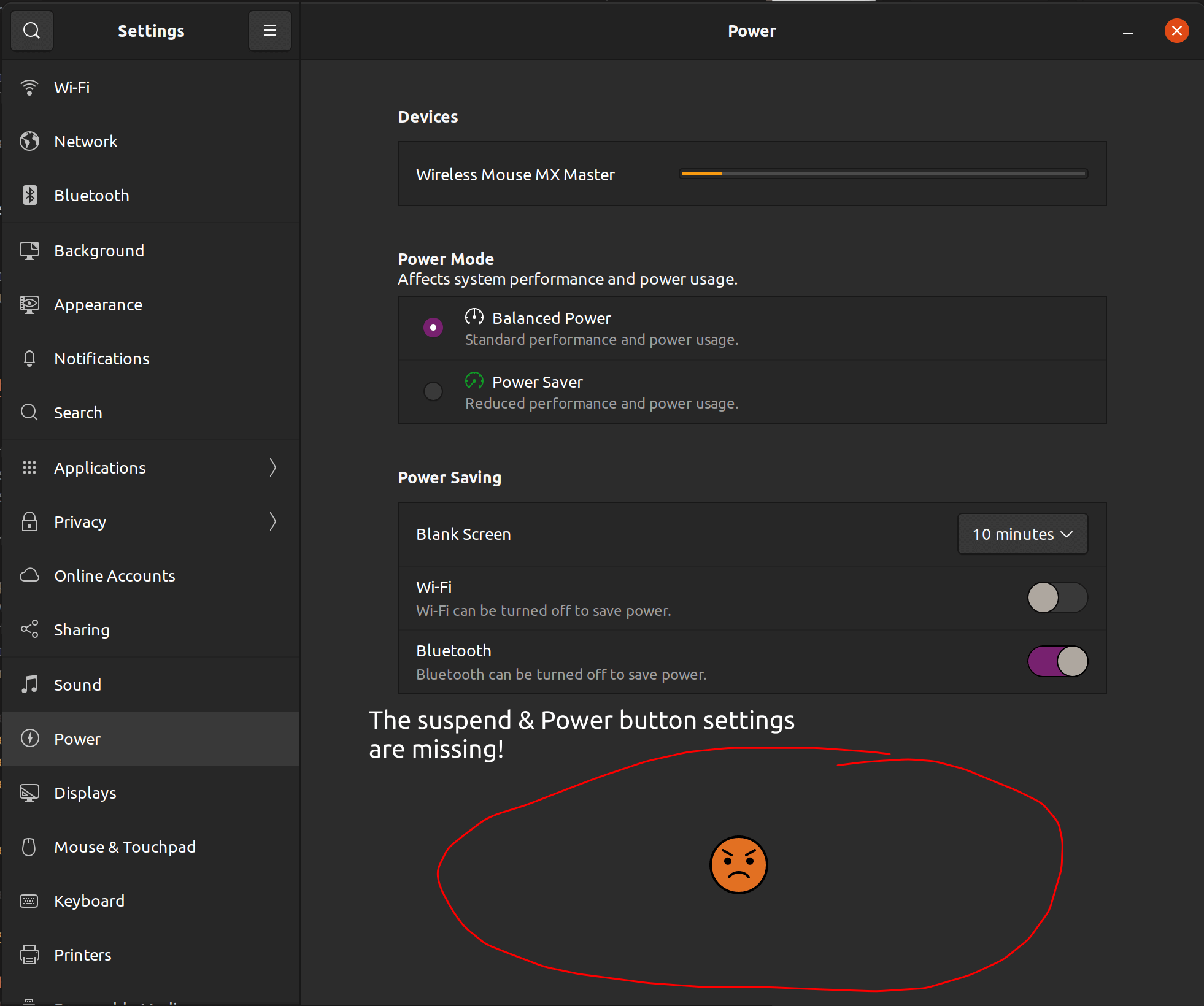Open Online Accounts settings
This screenshot has width=1204, height=1006.
(x=114, y=575)
